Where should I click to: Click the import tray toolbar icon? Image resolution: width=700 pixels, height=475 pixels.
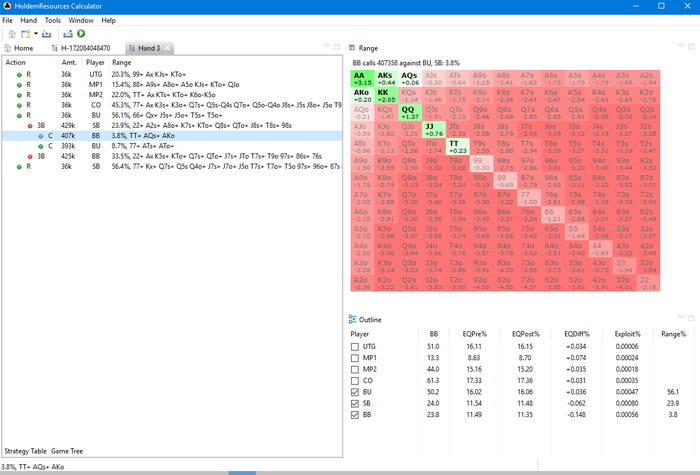click(46, 34)
